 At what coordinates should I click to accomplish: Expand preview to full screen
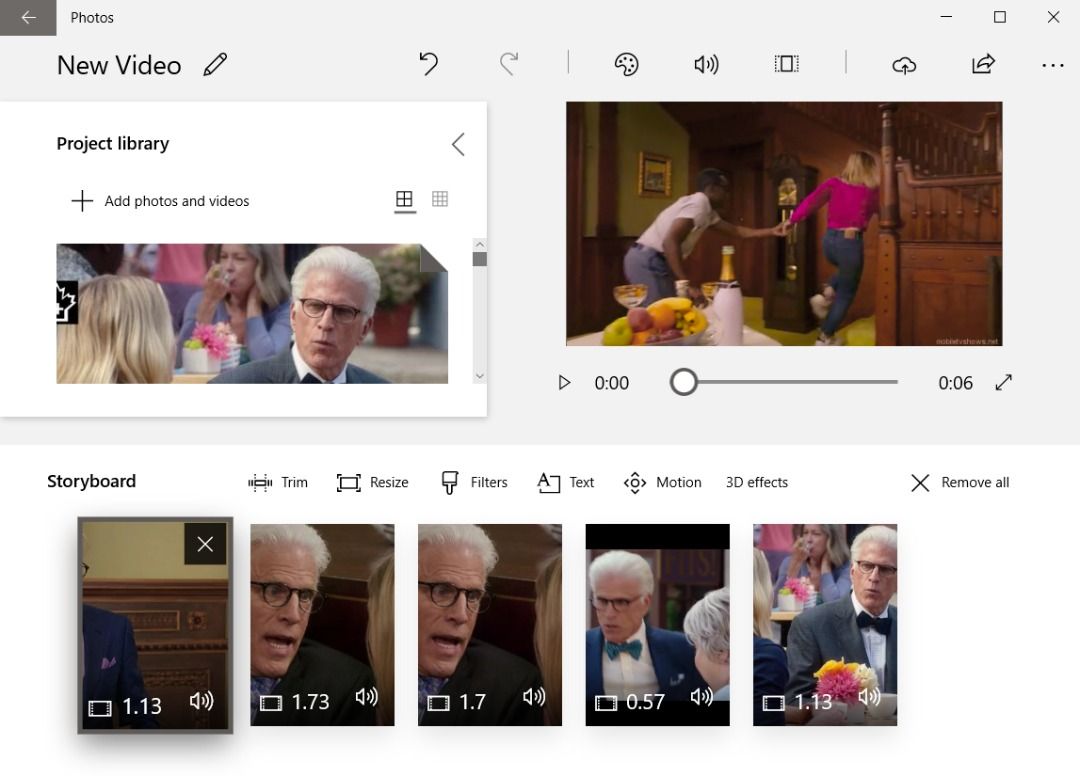(1004, 382)
